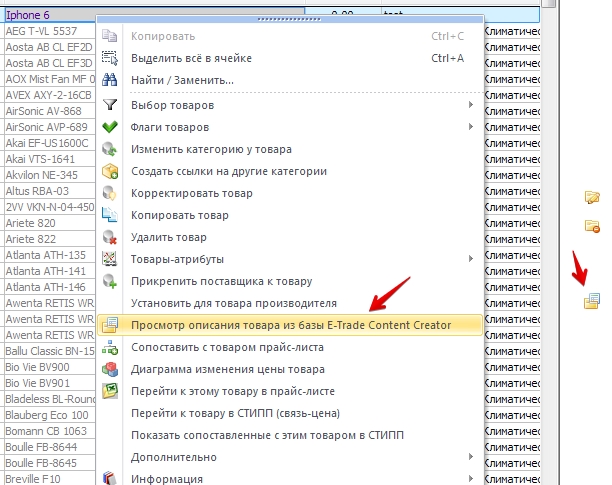Click the change category icon
The width and height of the screenshot is (612, 485).
pos(110,149)
